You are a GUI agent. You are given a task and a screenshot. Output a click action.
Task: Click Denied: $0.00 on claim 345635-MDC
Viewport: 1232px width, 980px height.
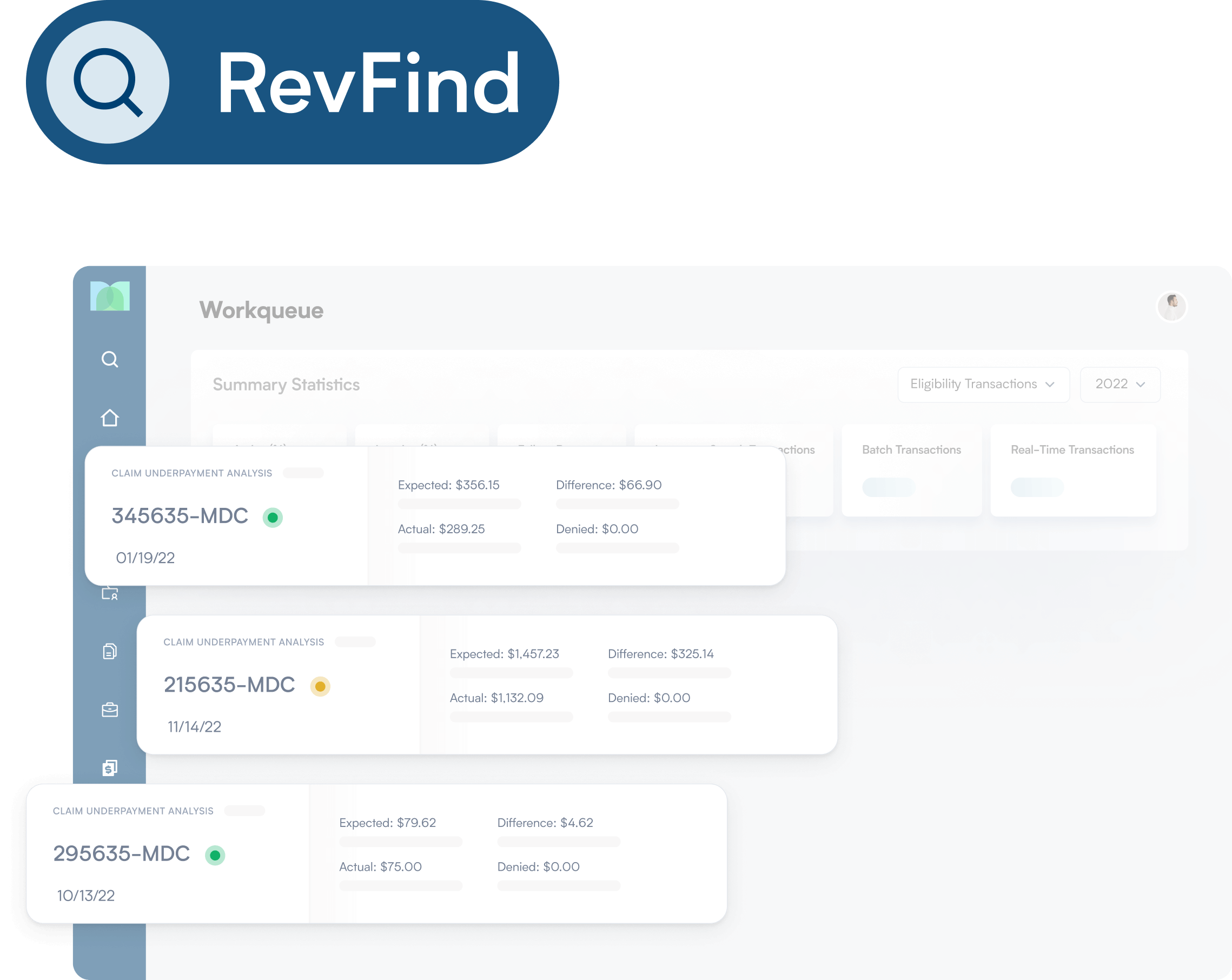click(x=597, y=528)
